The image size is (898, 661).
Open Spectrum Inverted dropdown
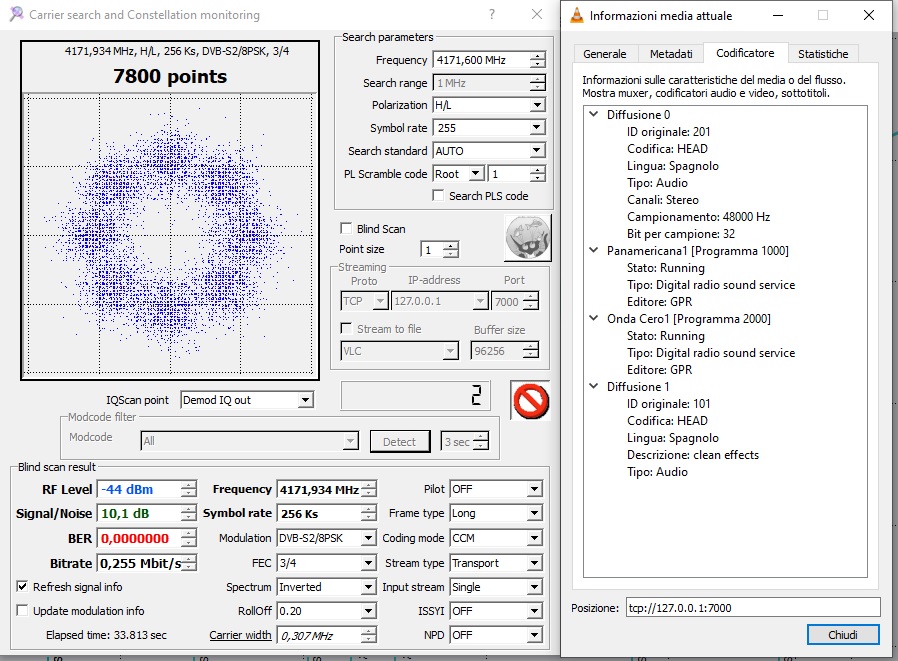click(369, 587)
